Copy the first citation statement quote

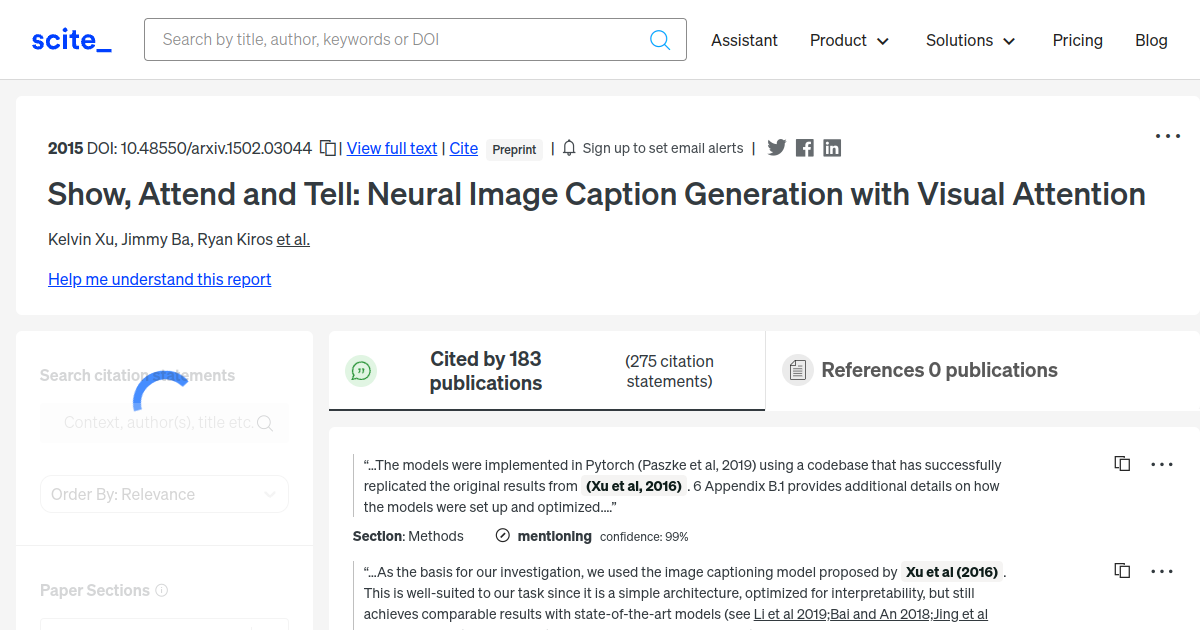coord(1122,463)
